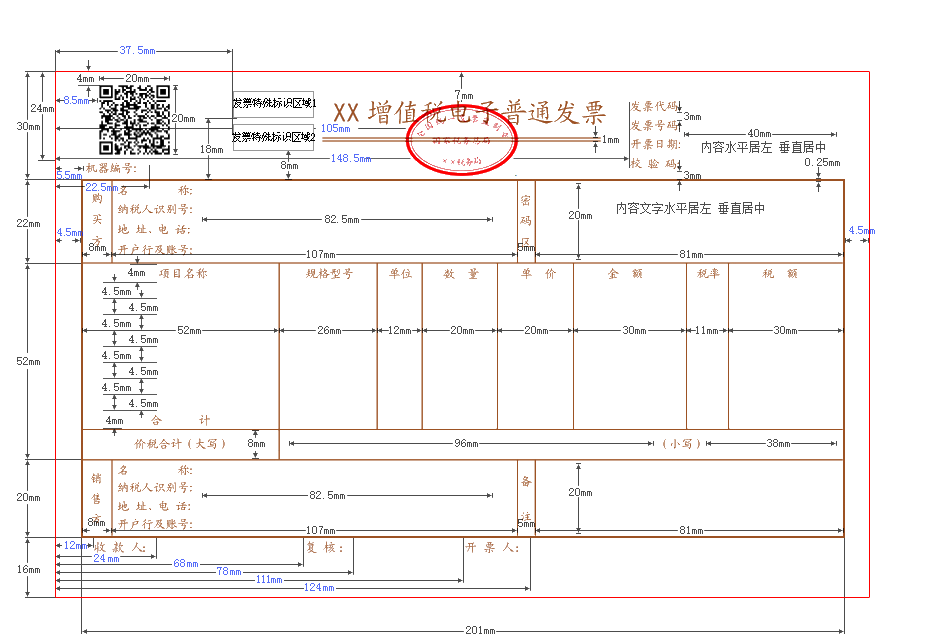Click the text 内容水平居左 垂直居中 under 40mm
Image resolution: width=926 pixels, height=638 pixels.
coord(763,147)
